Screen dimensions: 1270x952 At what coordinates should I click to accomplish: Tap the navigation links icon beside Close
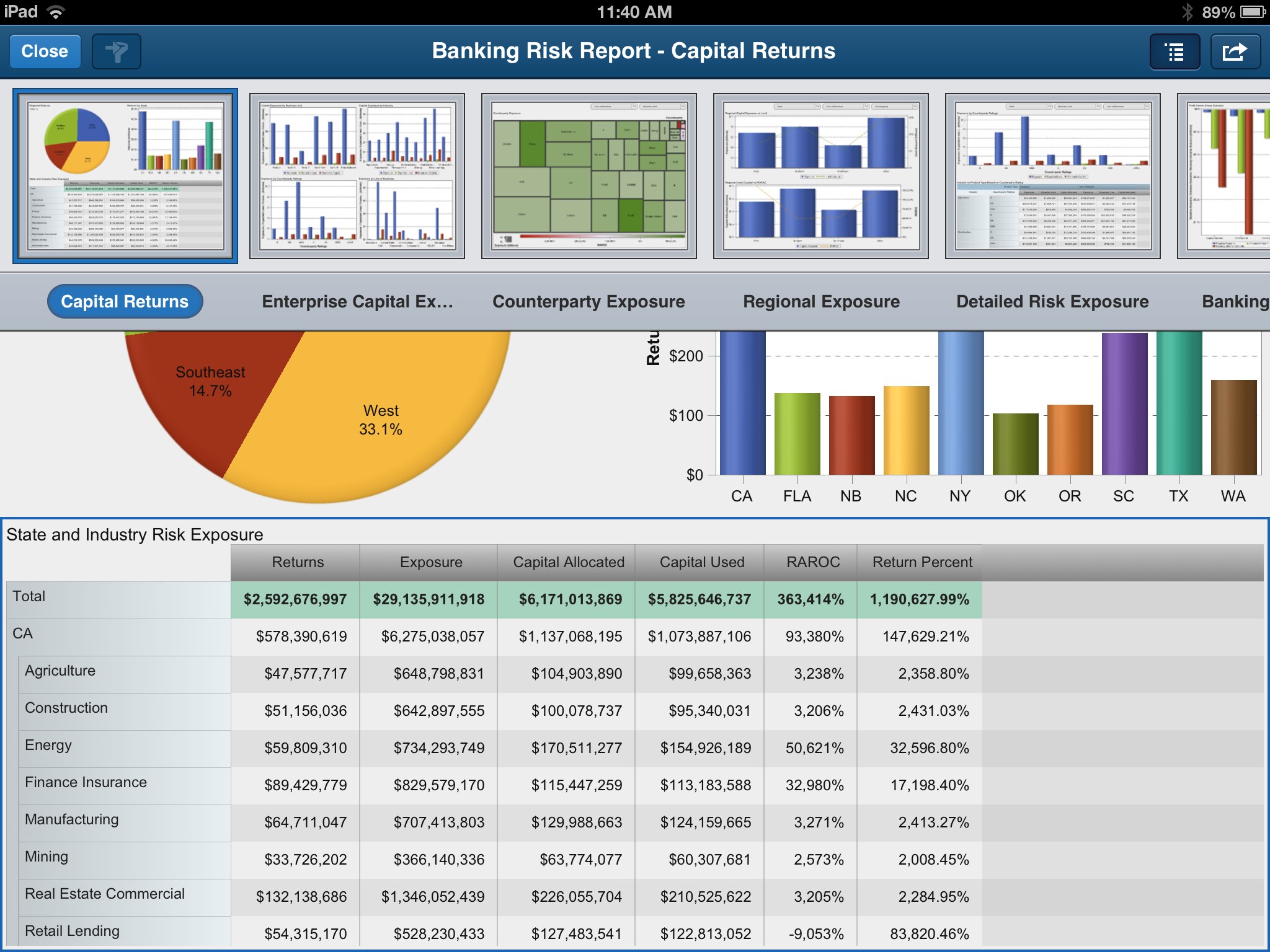click(x=115, y=51)
